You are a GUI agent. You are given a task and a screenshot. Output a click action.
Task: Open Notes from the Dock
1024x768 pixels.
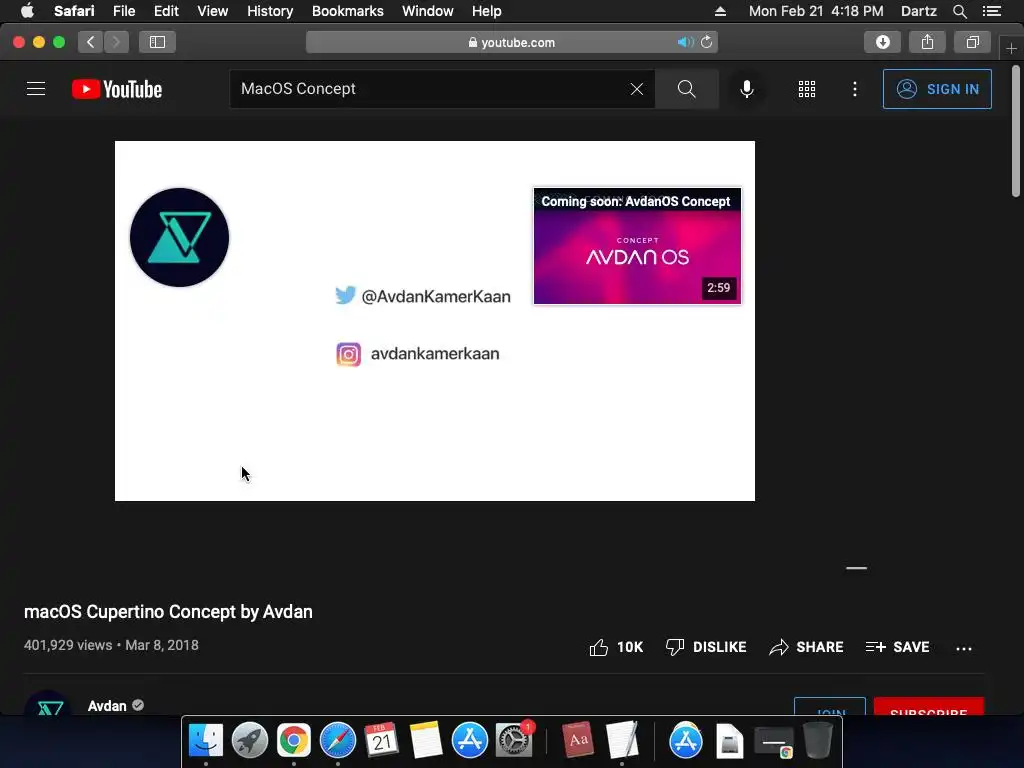pos(426,740)
